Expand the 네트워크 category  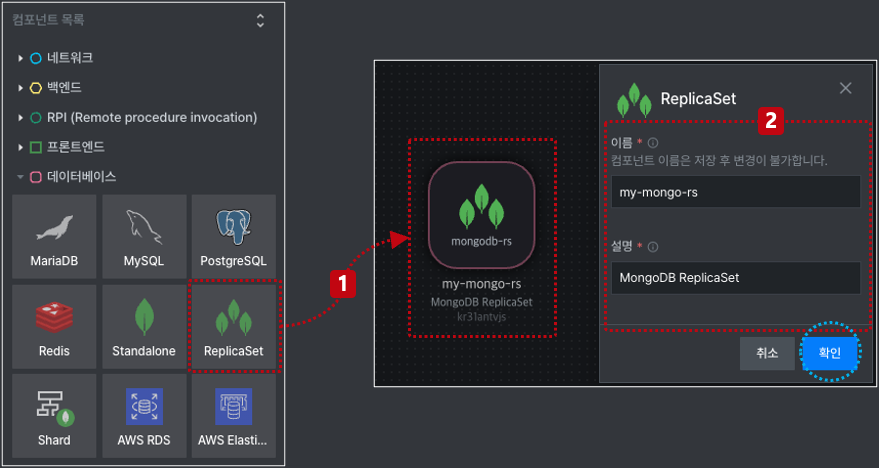click(20, 58)
